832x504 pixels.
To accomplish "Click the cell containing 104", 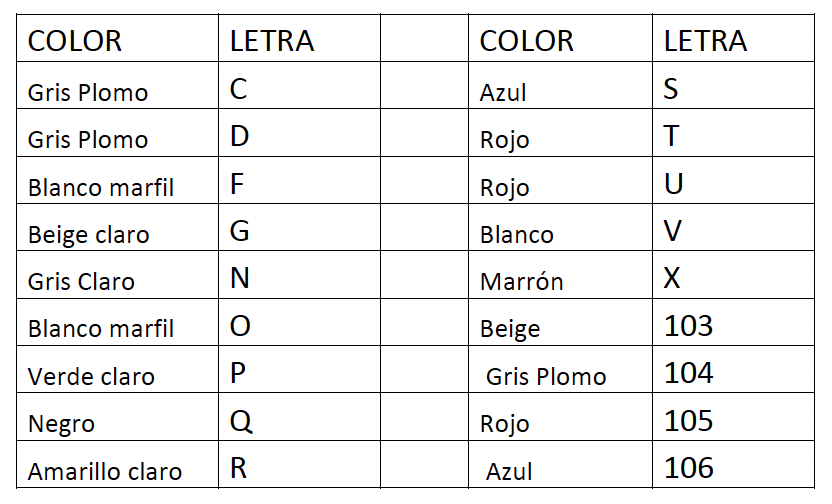I will tap(689, 373).
